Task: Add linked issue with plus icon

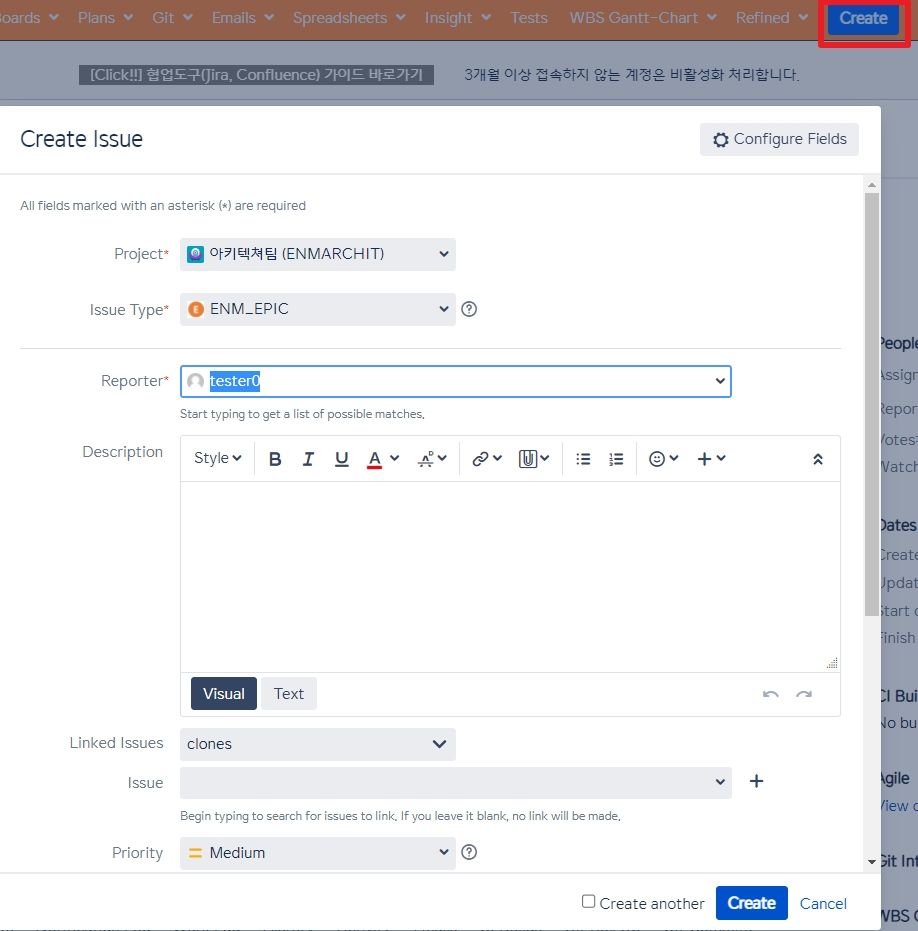Action: [x=756, y=781]
